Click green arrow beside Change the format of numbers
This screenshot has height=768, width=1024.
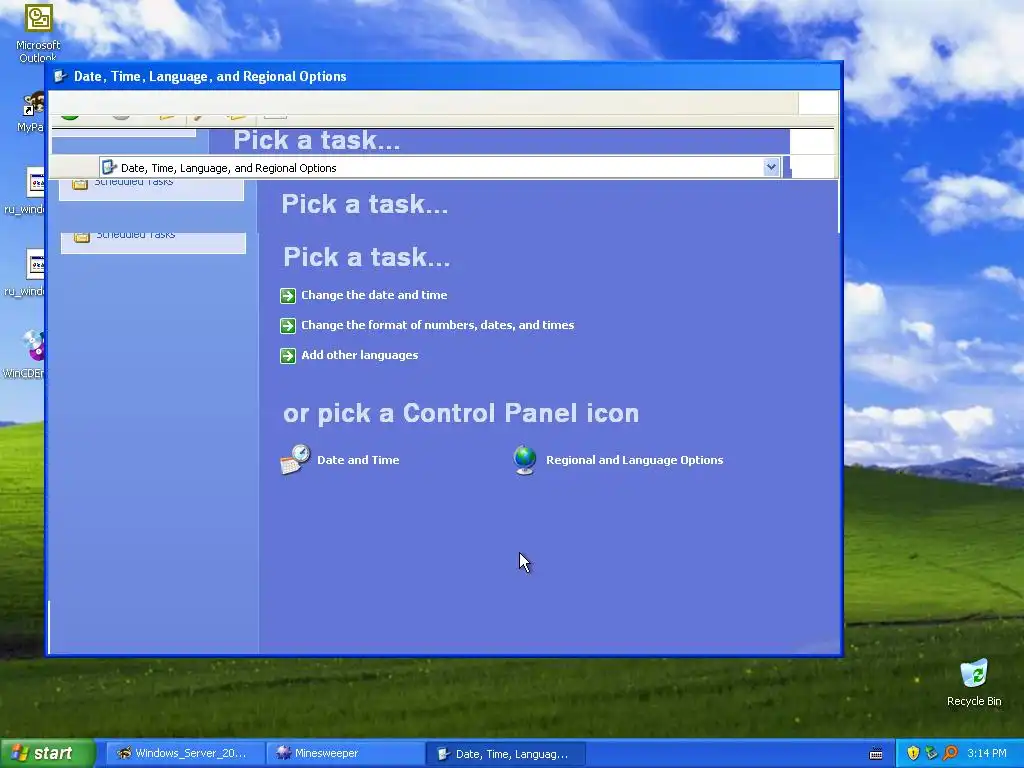288,326
